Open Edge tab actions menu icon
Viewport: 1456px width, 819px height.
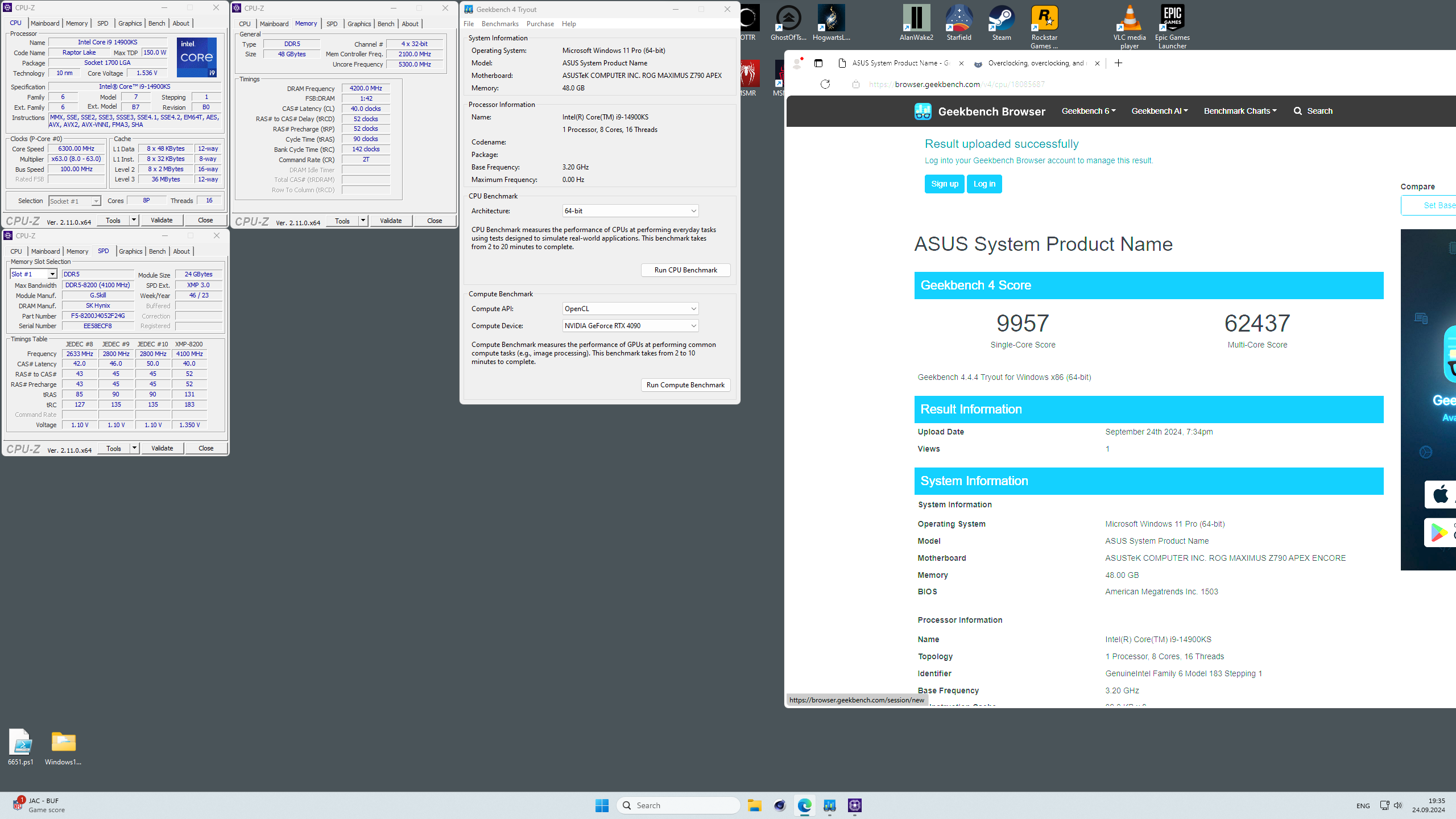(x=818, y=63)
